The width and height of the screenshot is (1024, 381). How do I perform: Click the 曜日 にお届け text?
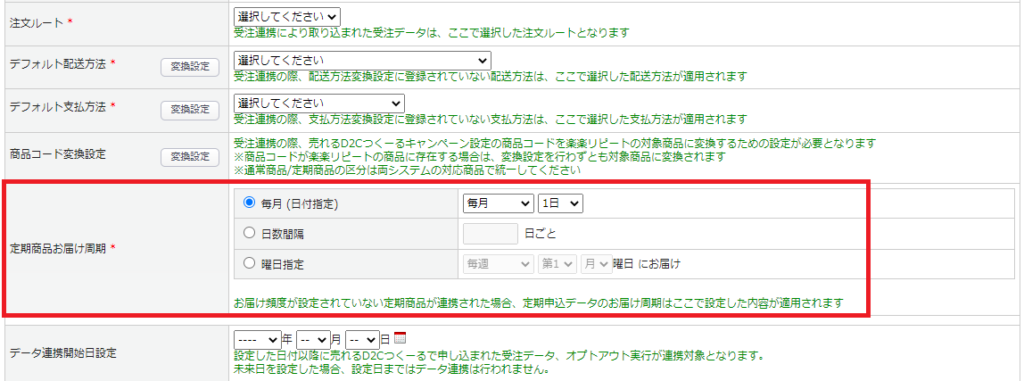click(x=647, y=264)
